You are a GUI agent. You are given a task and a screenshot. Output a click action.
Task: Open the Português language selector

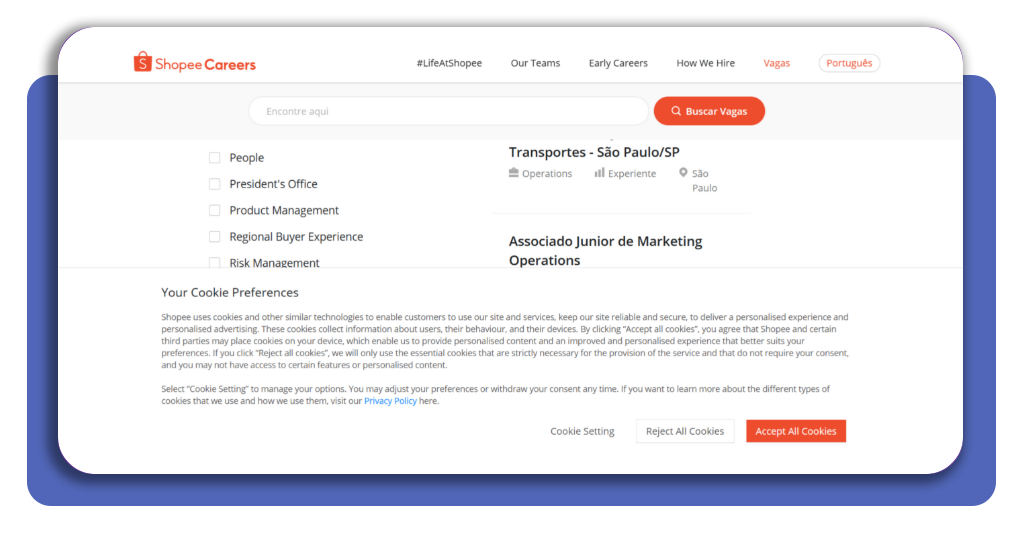[849, 63]
